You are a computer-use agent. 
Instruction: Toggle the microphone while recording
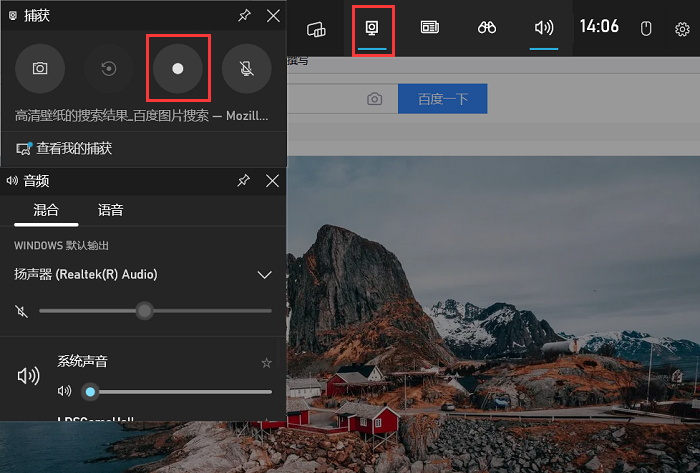click(246, 68)
